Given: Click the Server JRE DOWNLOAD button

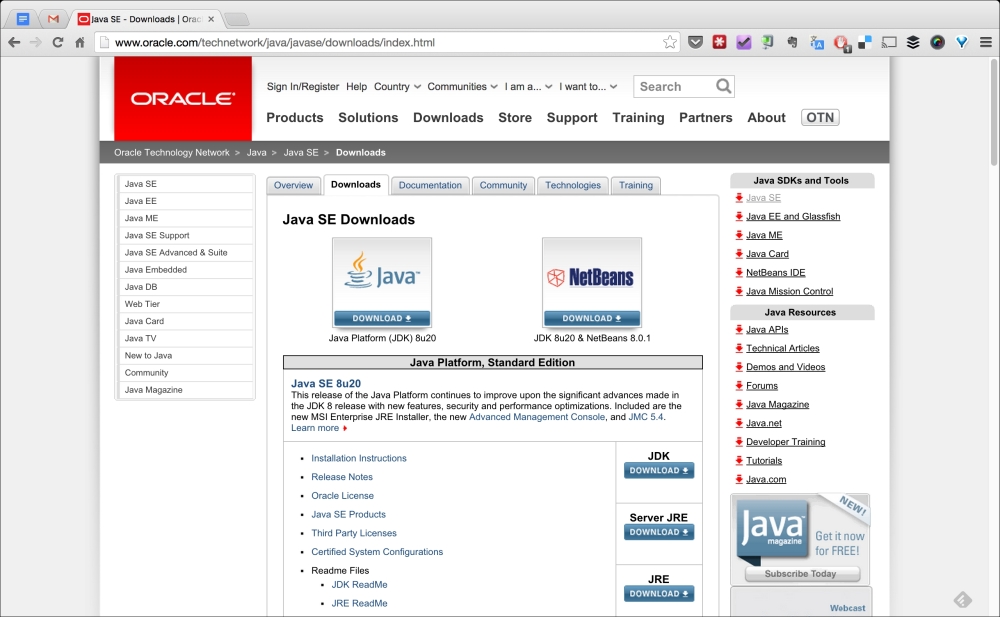Looking at the screenshot, I should [x=659, y=532].
